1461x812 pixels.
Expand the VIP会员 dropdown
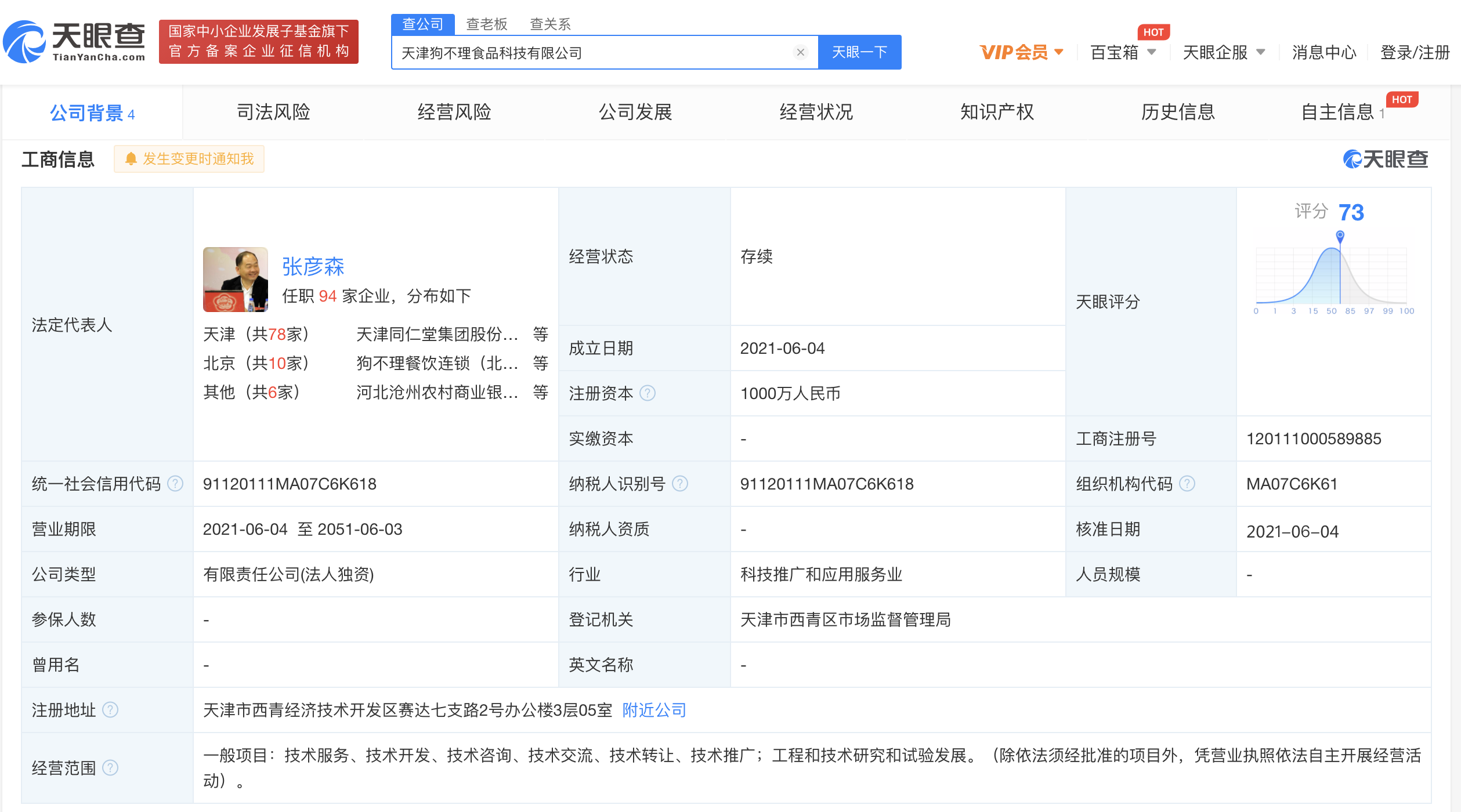pos(1021,52)
